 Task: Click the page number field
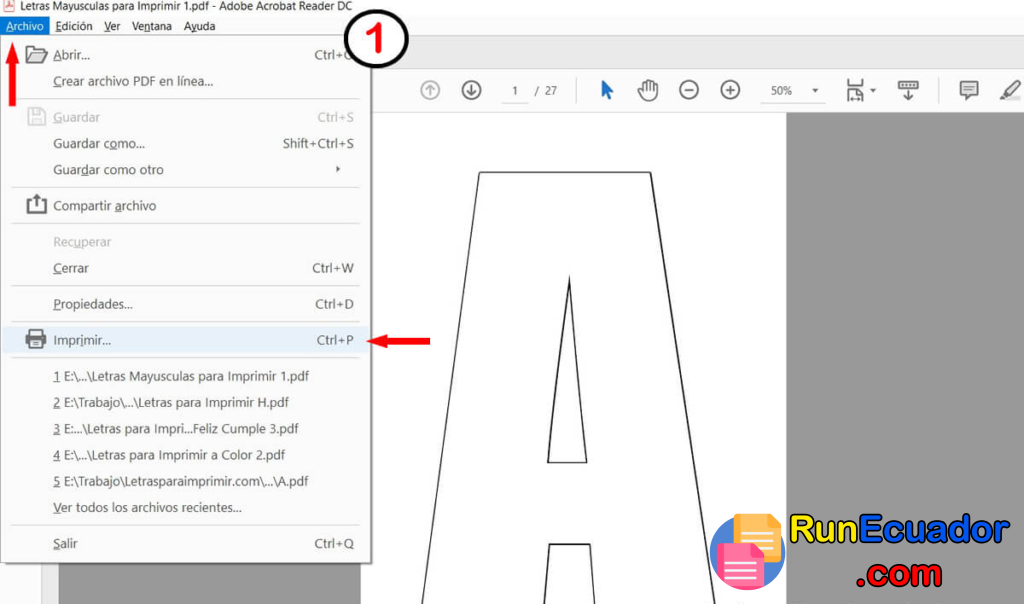click(515, 91)
